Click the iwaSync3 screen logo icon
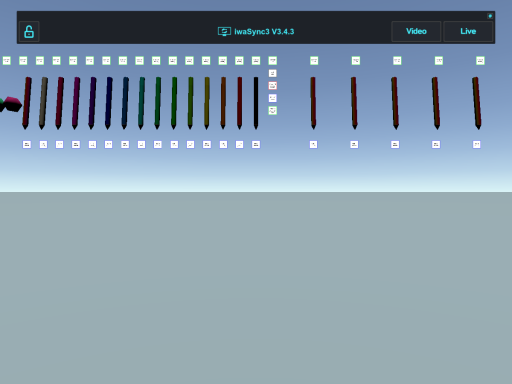This screenshot has height=384, width=512. click(224, 32)
